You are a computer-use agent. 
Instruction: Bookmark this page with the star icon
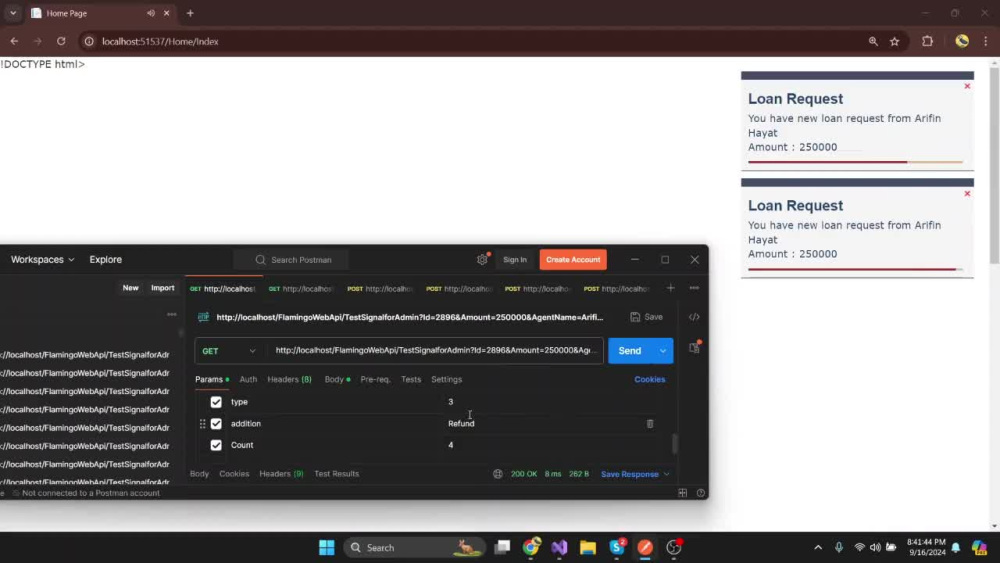tap(895, 41)
